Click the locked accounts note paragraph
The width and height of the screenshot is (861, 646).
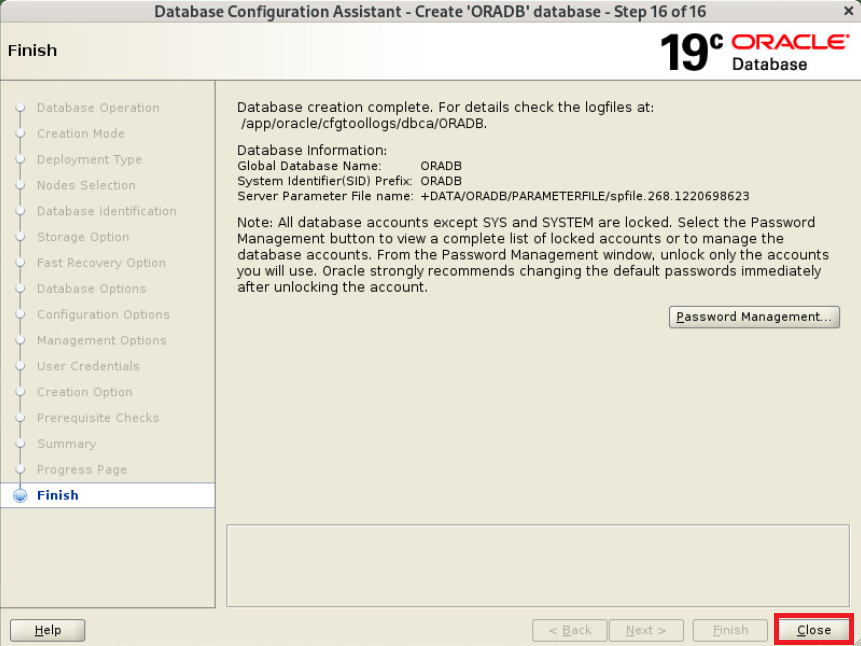click(533, 255)
